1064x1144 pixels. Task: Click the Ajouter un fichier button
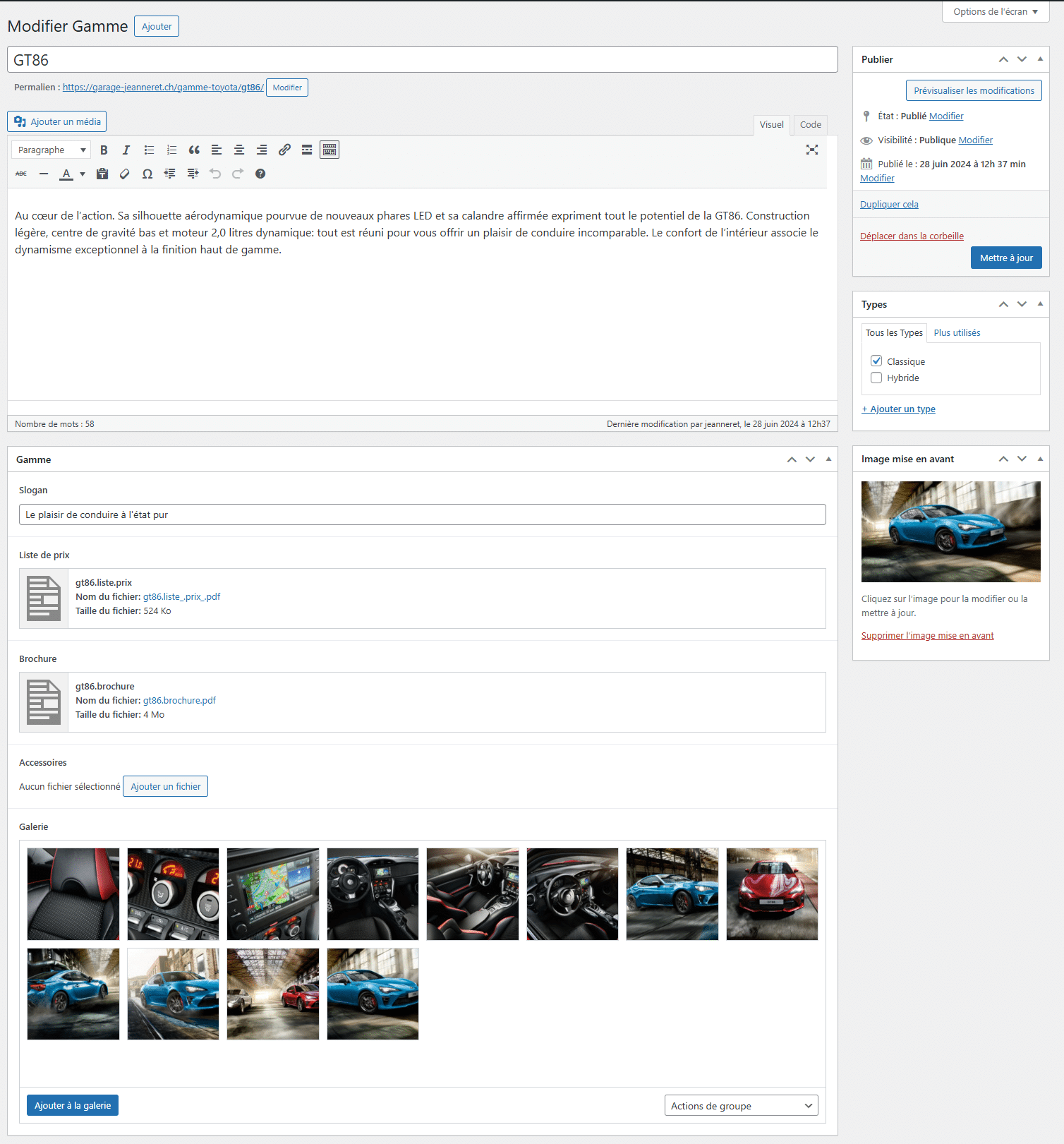pyautogui.click(x=165, y=786)
